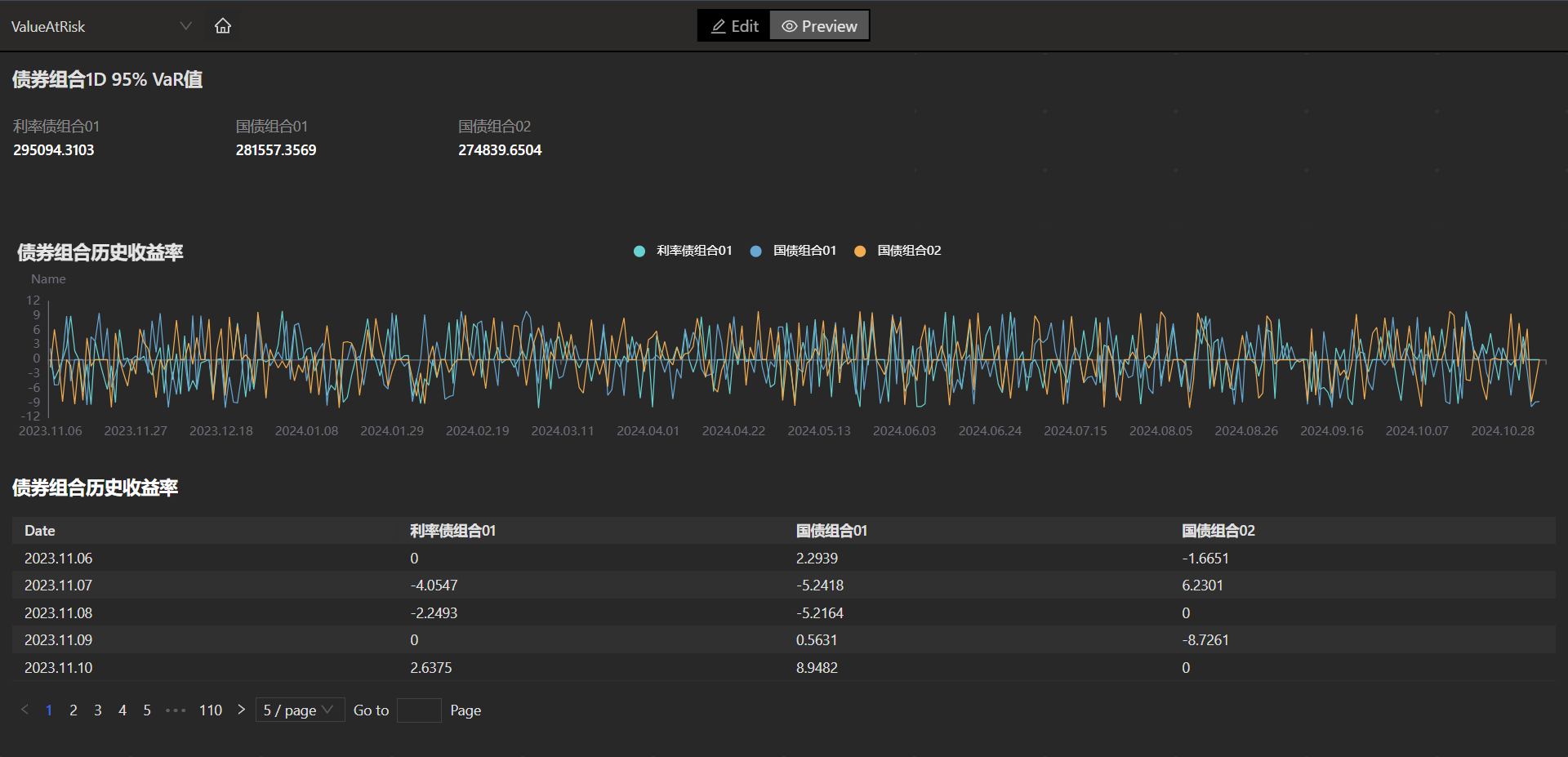
Task: Select page 110 in pagination
Action: pyautogui.click(x=211, y=710)
